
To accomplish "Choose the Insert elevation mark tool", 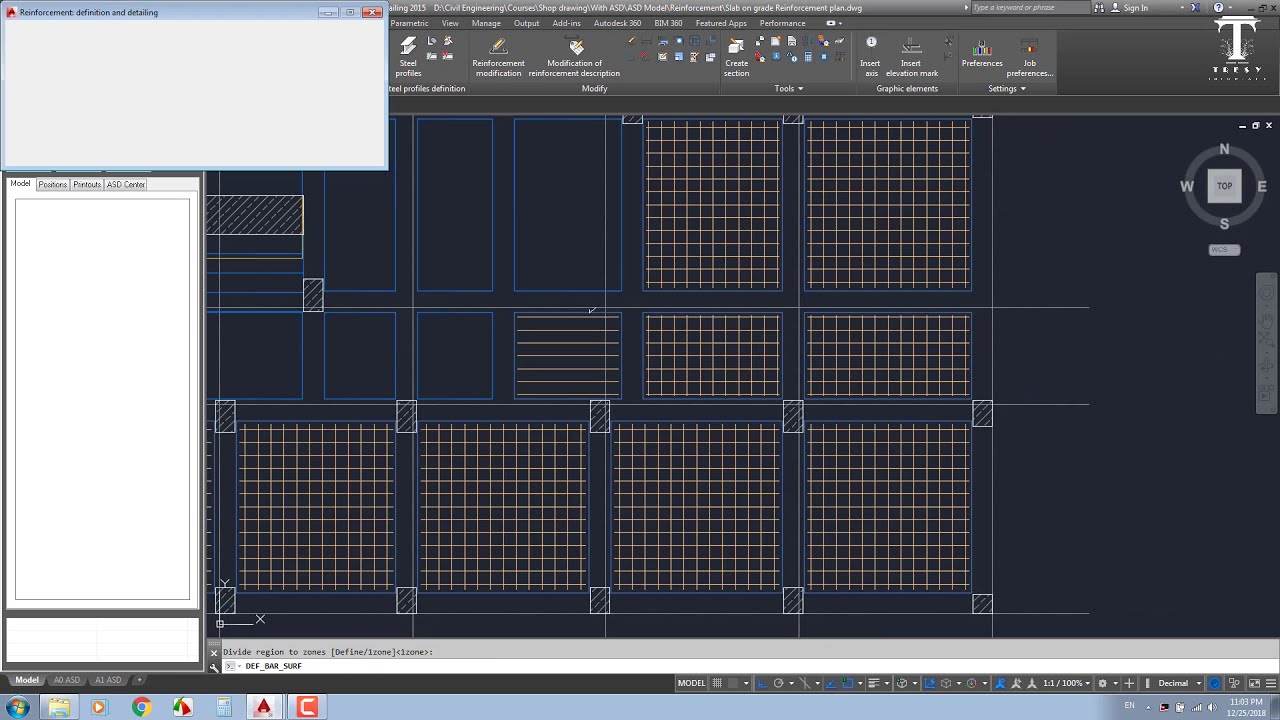I will coord(911,57).
